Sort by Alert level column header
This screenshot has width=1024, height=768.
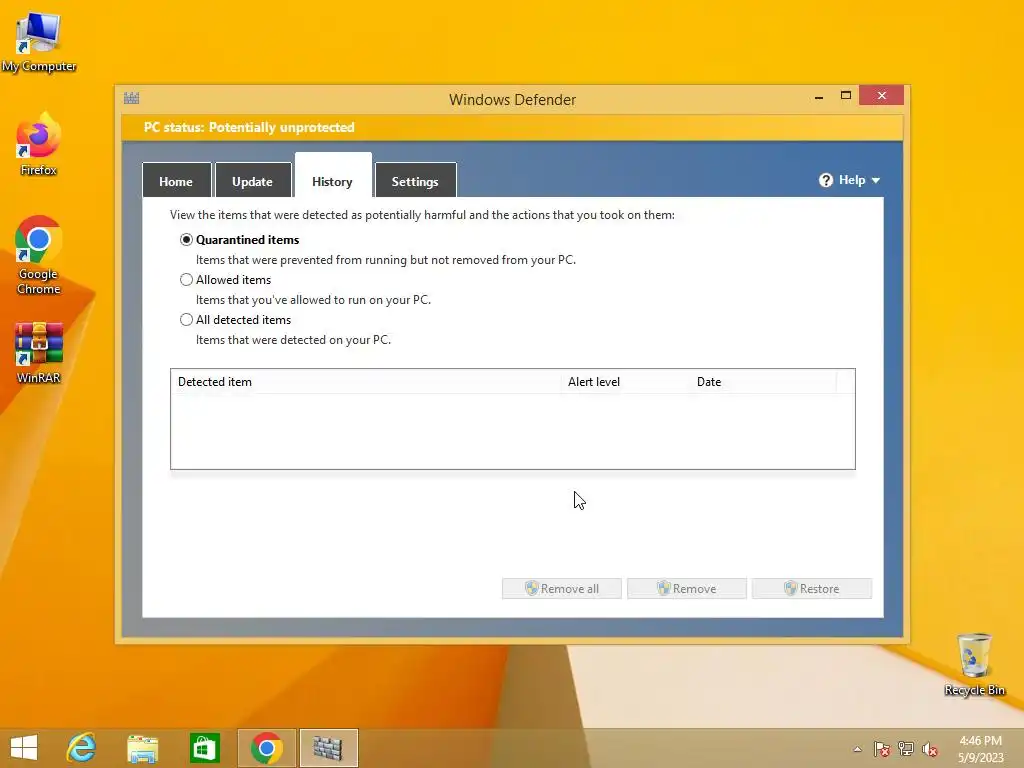[x=625, y=382]
